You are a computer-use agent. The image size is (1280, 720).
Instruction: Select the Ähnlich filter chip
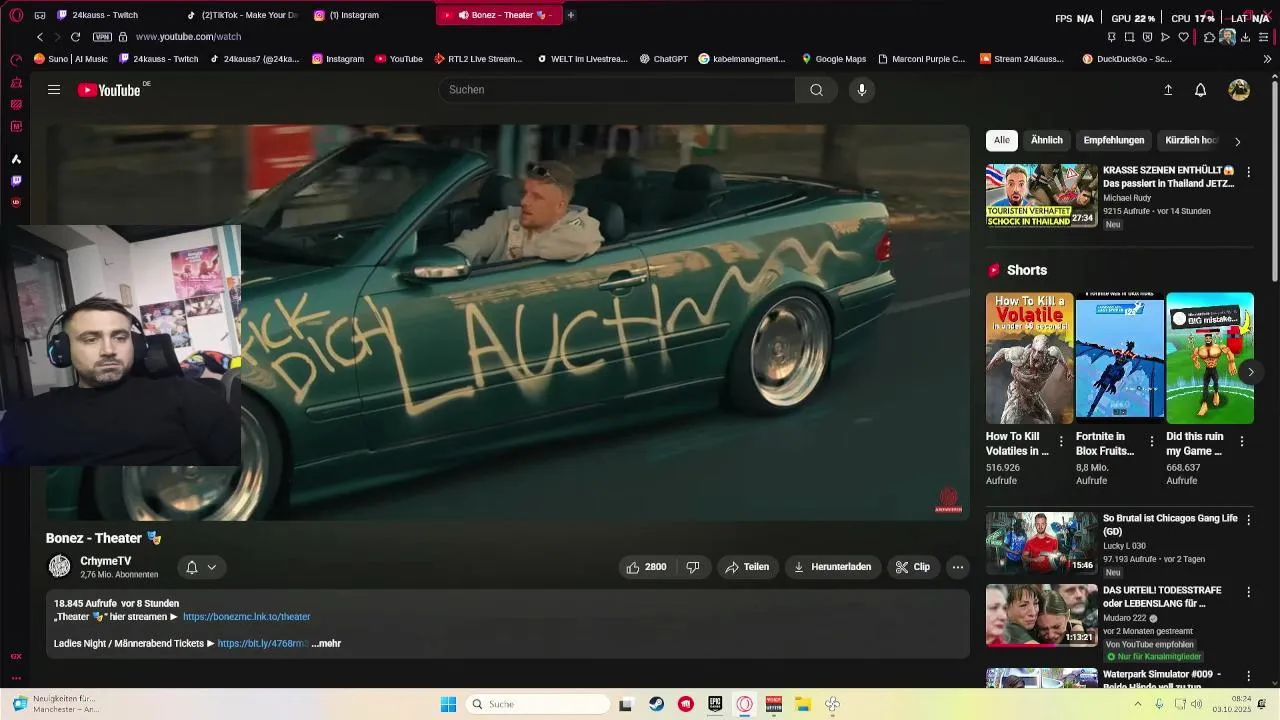click(1047, 140)
